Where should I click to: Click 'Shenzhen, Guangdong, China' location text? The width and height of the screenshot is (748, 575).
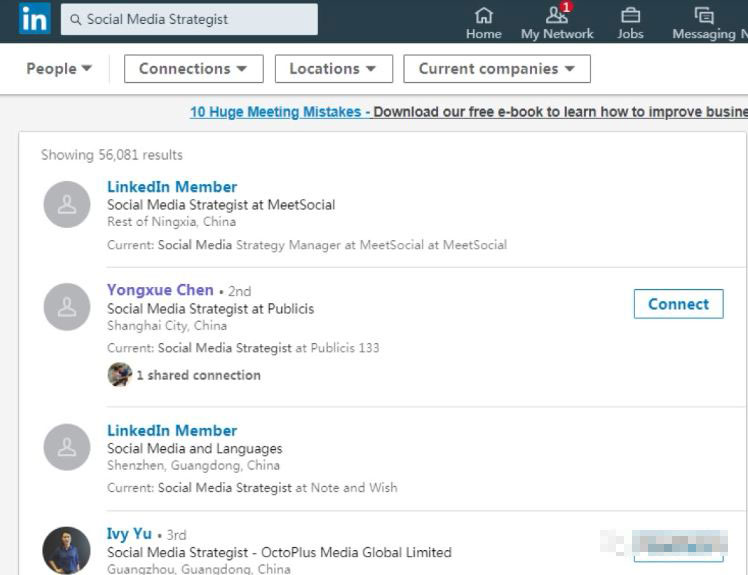(193, 465)
